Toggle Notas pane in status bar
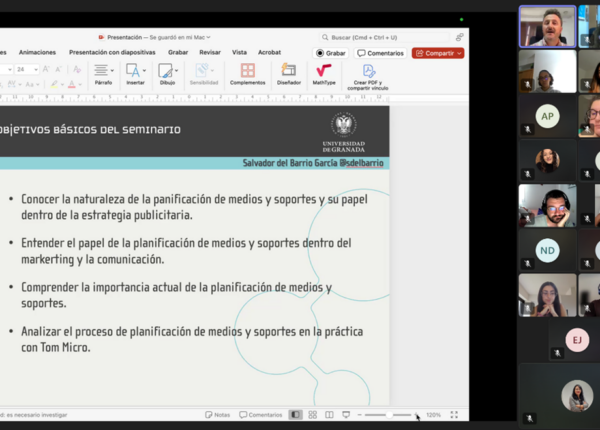The image size is (600, 430). (x=217, y=414)
